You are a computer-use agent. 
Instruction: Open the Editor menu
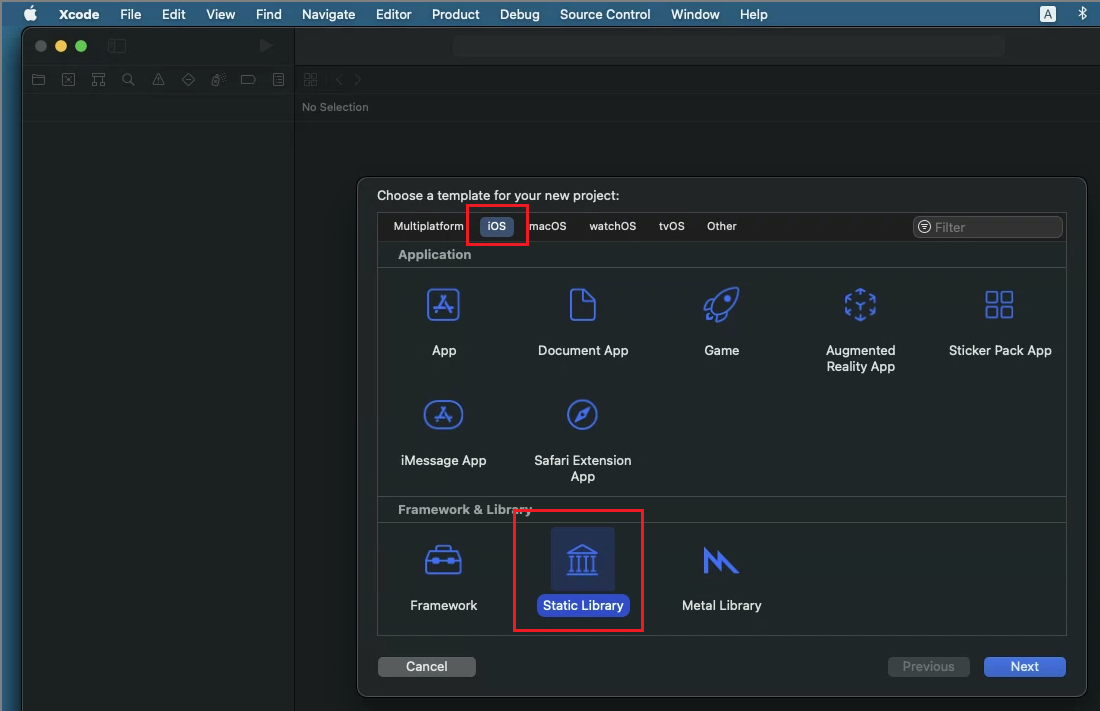(x=394, y=14)
